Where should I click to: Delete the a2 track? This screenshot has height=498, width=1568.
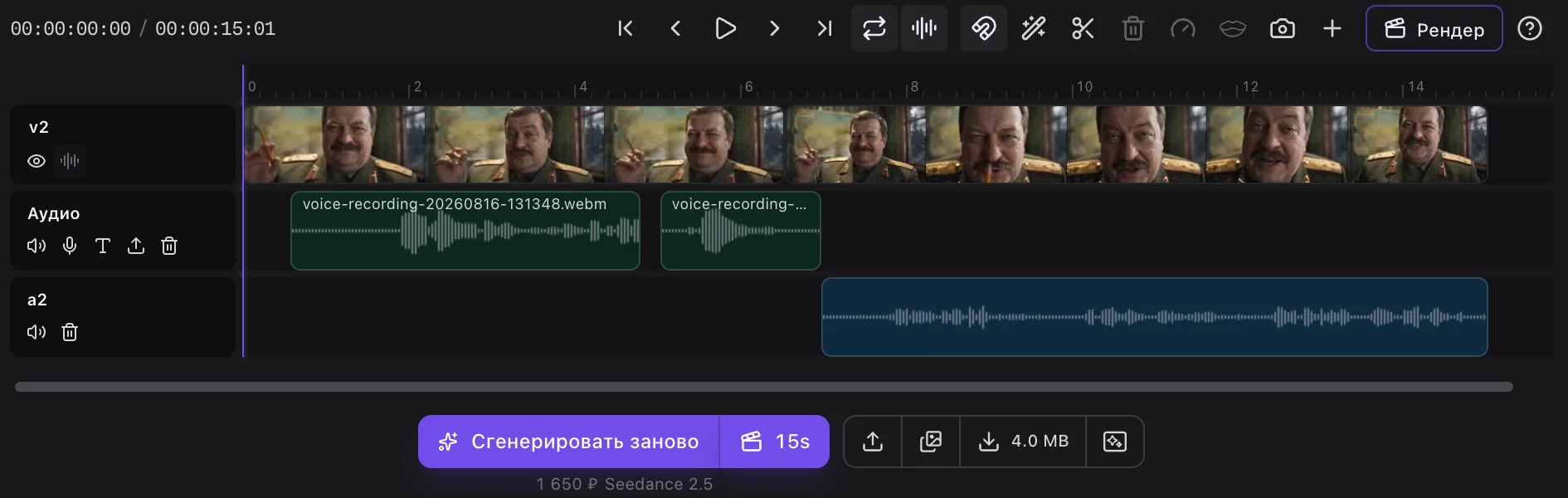[70, 332]
